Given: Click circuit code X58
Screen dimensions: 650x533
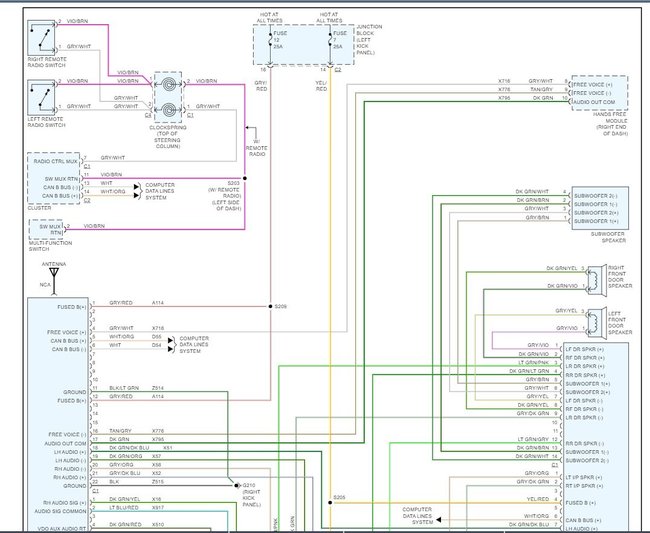Looking at the screenshot, I should (x=156, y=465).
